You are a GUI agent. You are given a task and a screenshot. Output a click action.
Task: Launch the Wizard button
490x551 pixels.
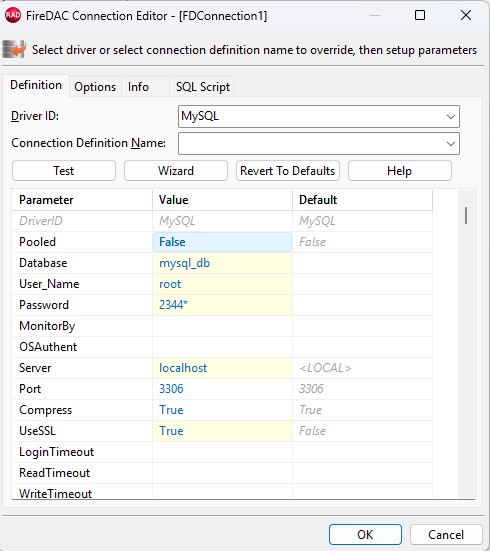click(x=176, y=171)
